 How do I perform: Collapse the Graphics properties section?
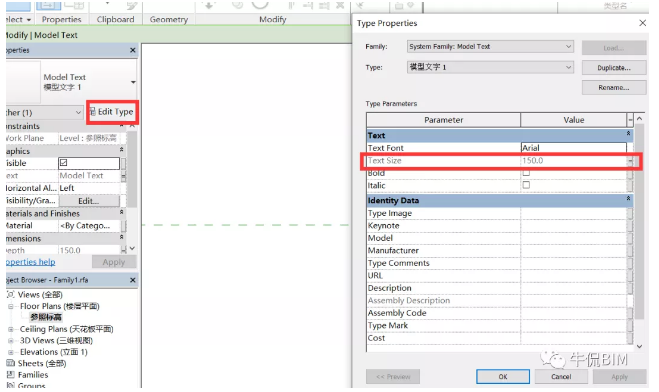(121, 150)
